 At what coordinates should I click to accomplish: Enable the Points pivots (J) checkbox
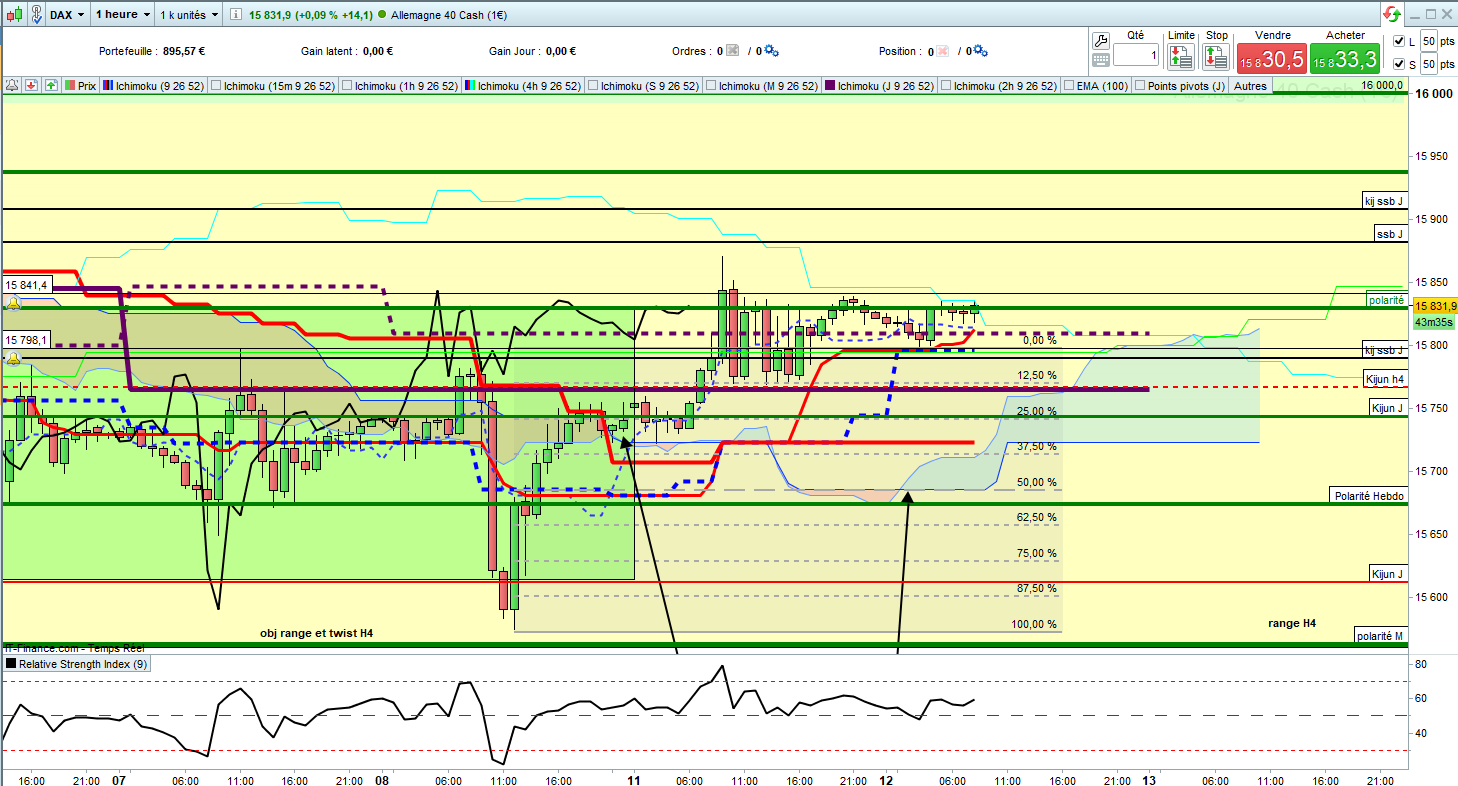click(x=1141, y=86)
